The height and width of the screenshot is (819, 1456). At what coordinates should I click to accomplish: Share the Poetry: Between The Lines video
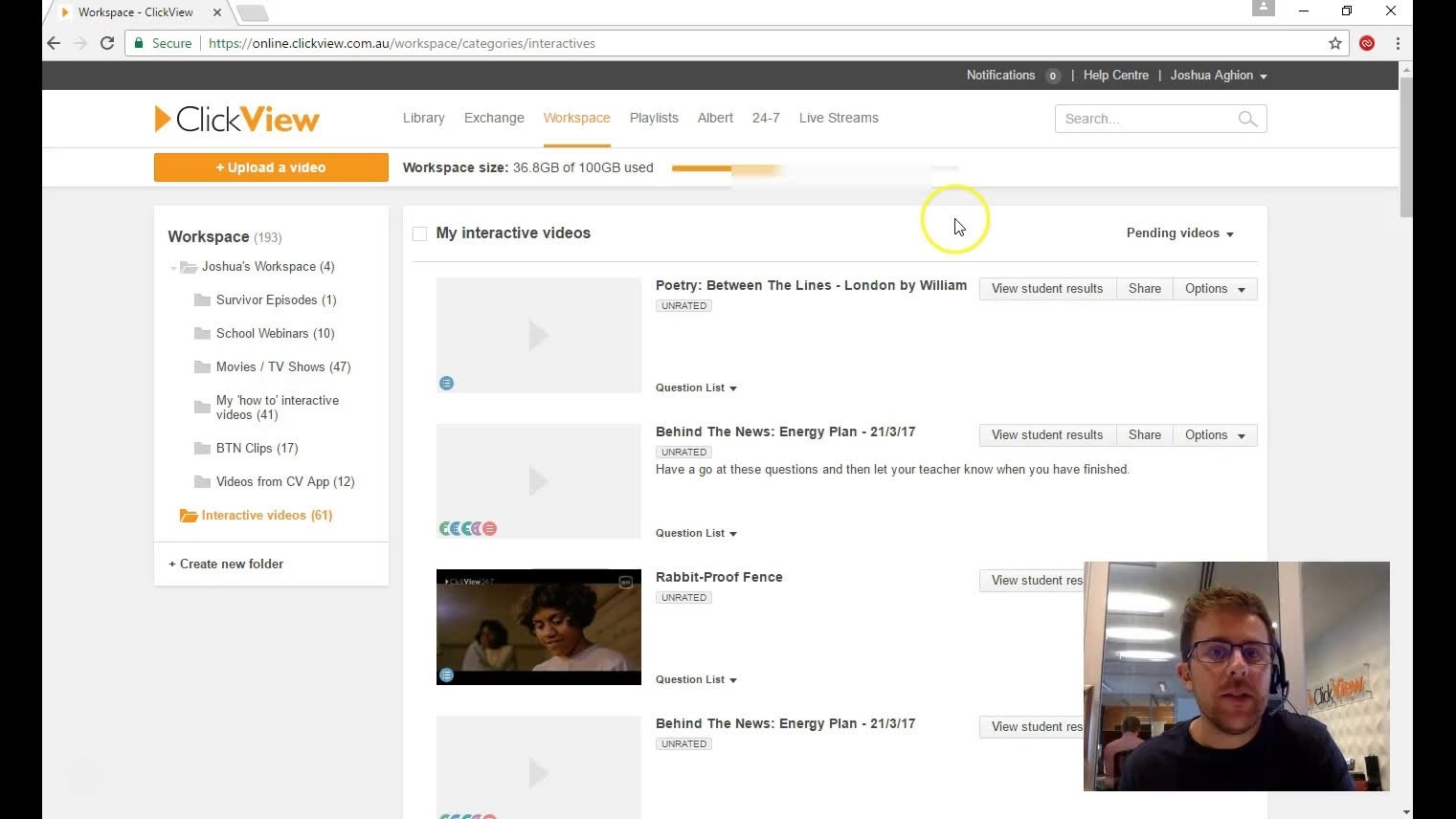[1145, 289]
